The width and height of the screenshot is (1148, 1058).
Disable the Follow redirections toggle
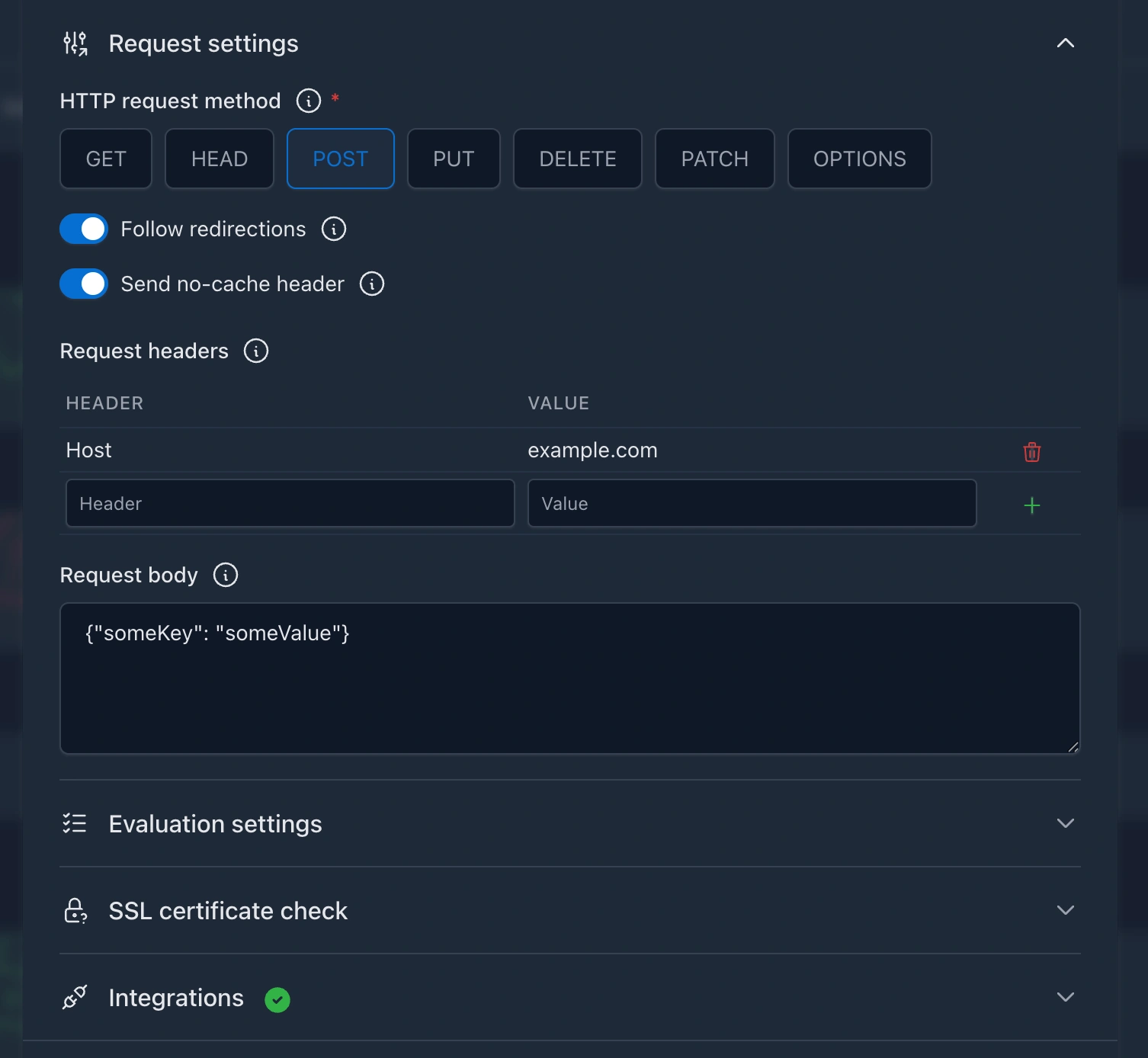[84, 229]
